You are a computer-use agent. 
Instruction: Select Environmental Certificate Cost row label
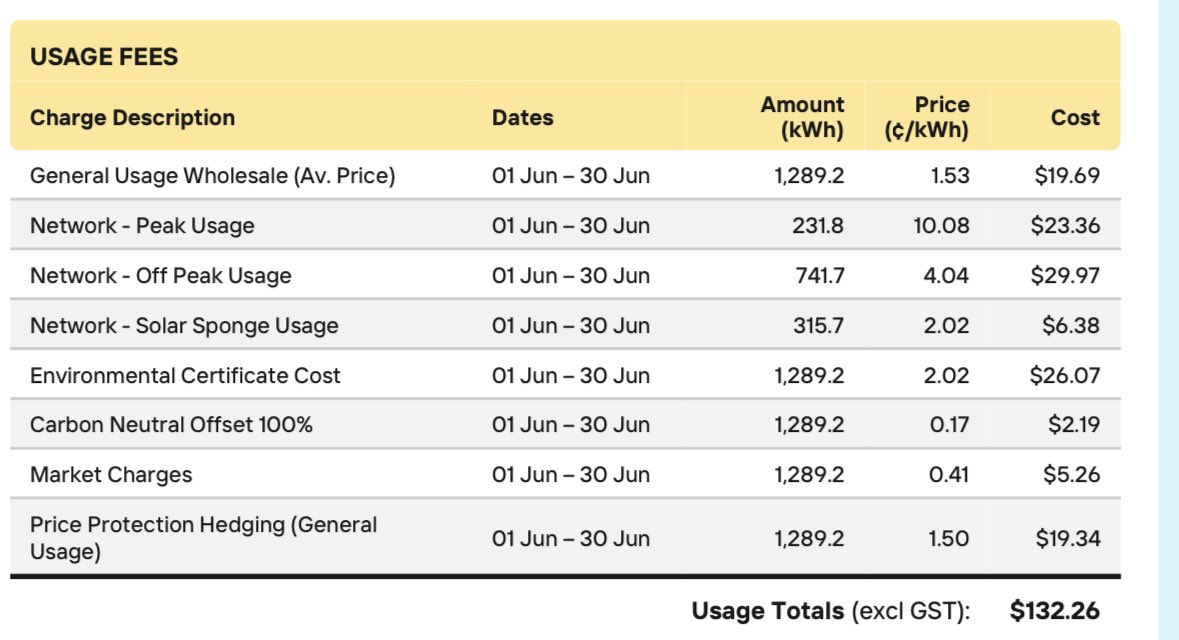point(185,375)
